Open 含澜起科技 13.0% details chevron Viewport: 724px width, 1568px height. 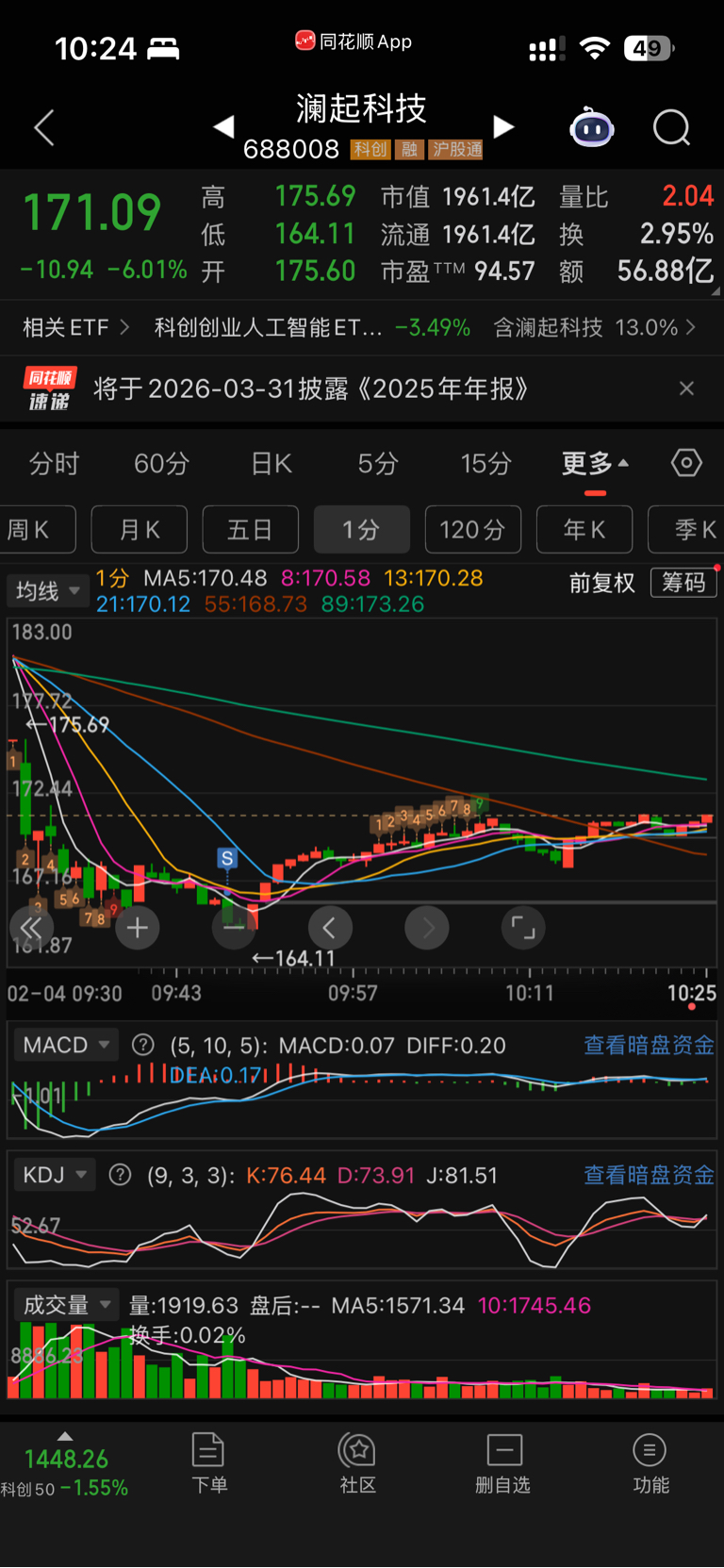(690, 327)
